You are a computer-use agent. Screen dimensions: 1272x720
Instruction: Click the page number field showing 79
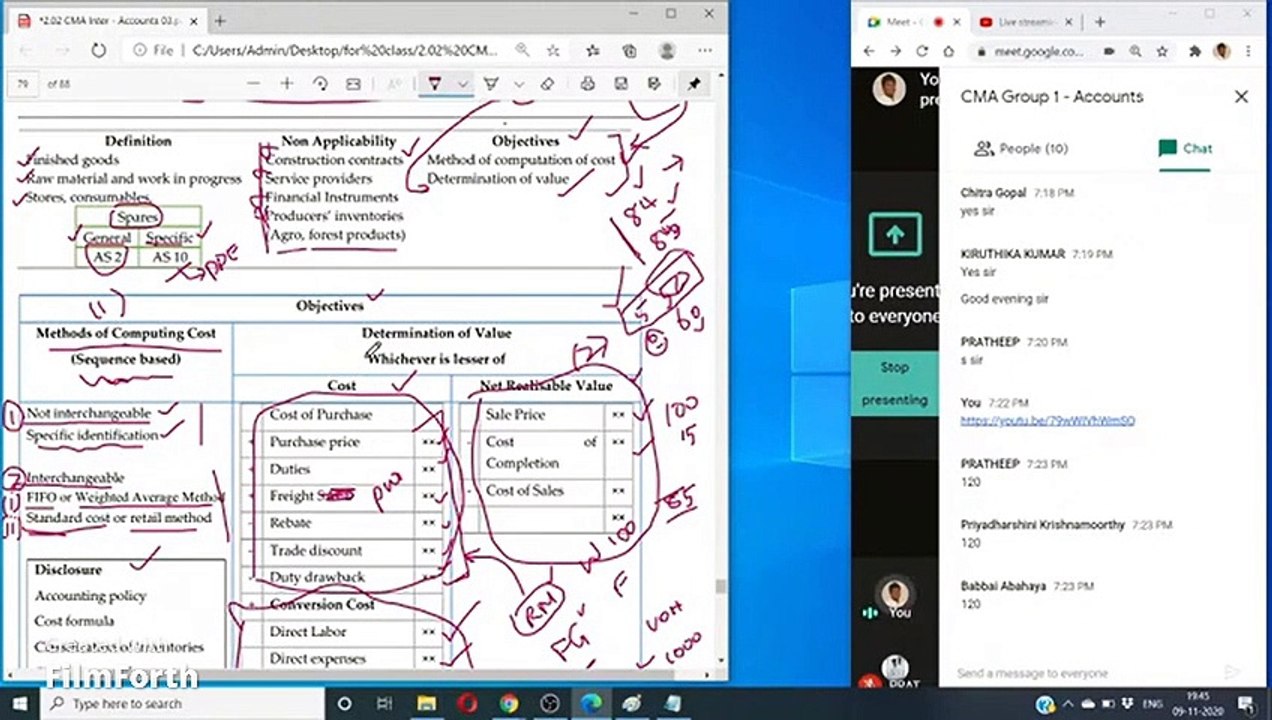pos(23,84)
